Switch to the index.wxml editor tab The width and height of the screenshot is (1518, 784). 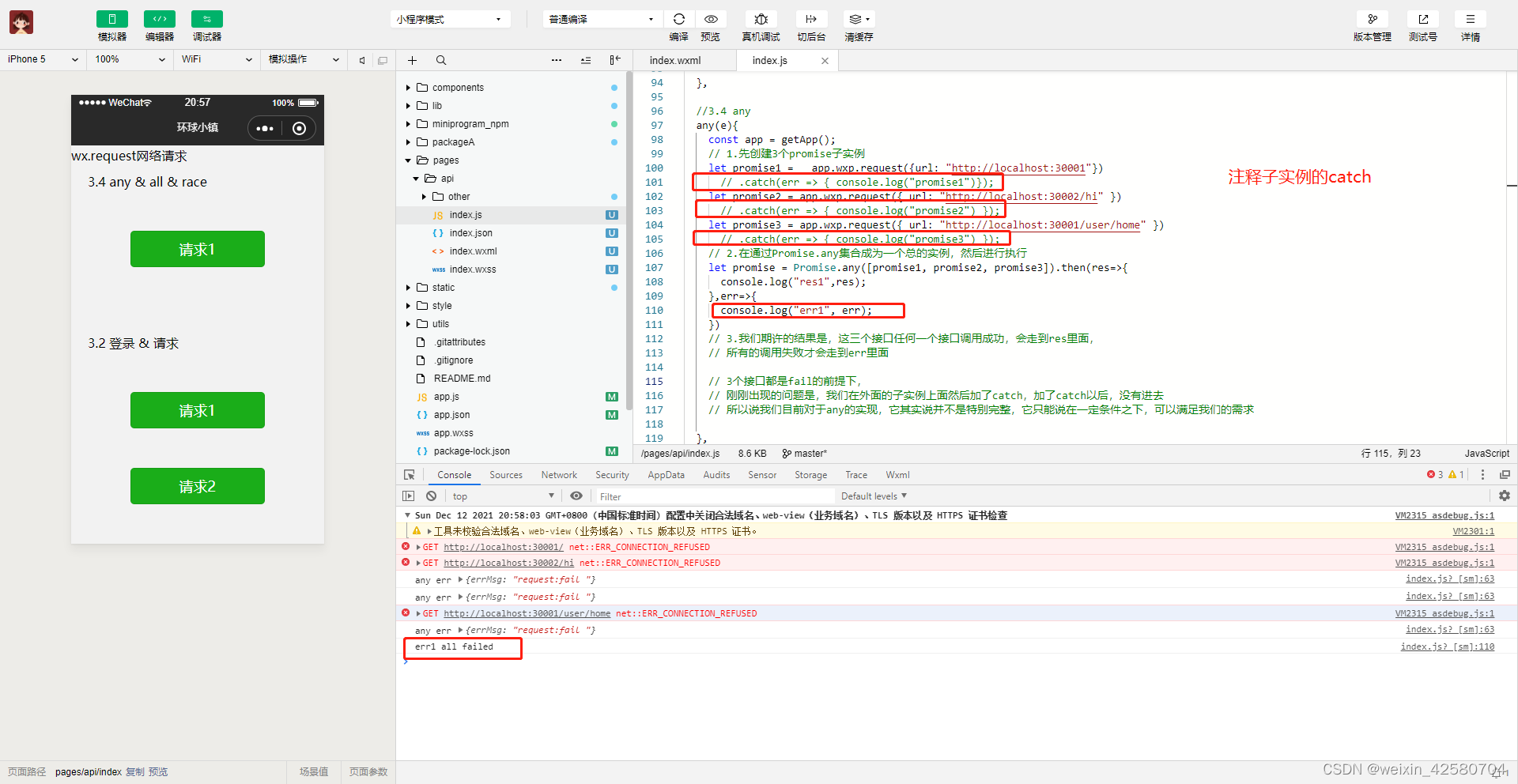(675, 60)
